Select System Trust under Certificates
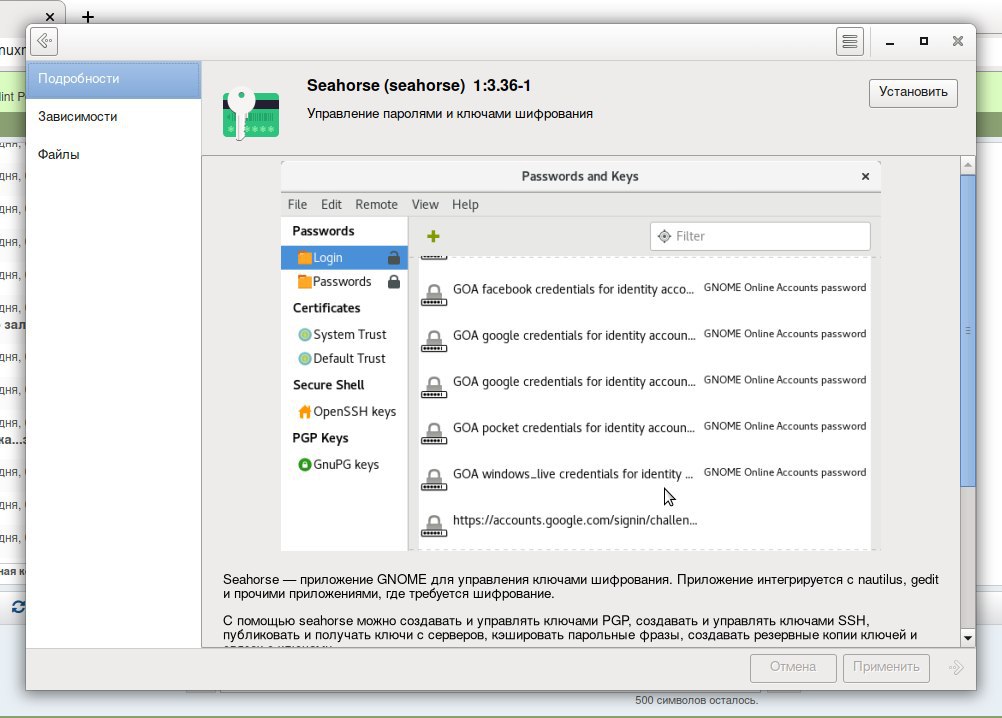This screenshot has height=718, width=1002. (344, 335)
